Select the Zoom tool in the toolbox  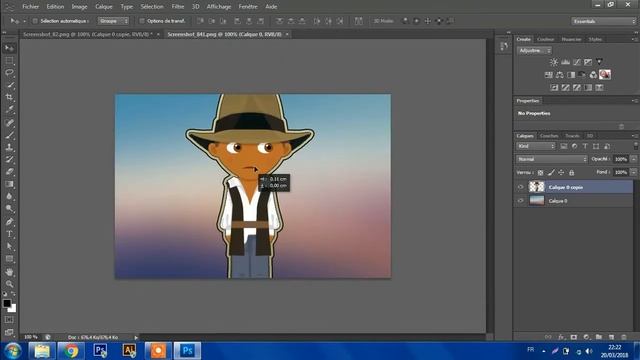tap(9, 284)
